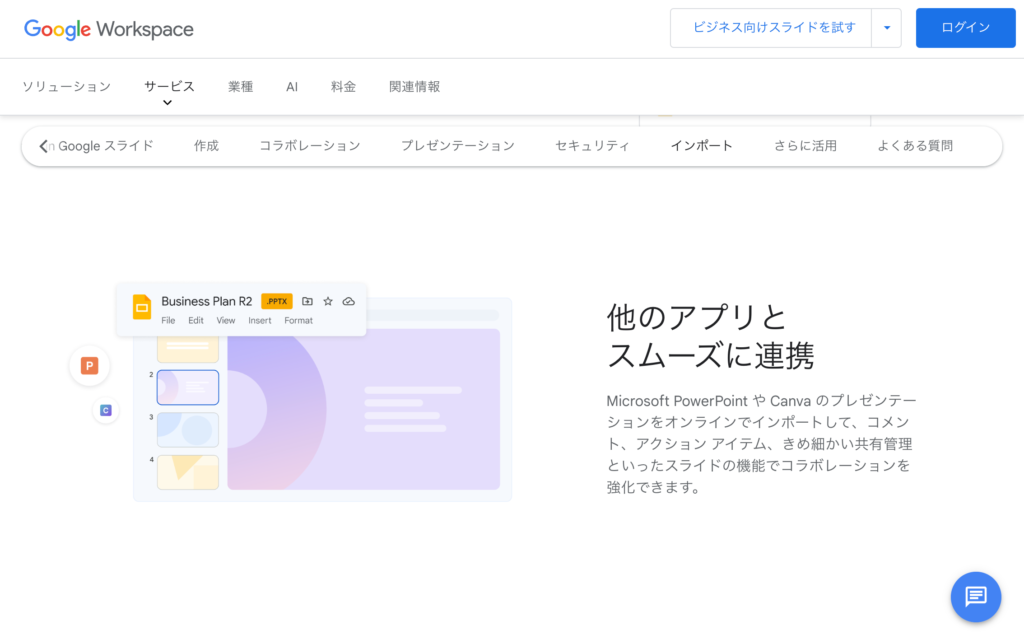Click View in the illustrated menu

coord(226,321)
